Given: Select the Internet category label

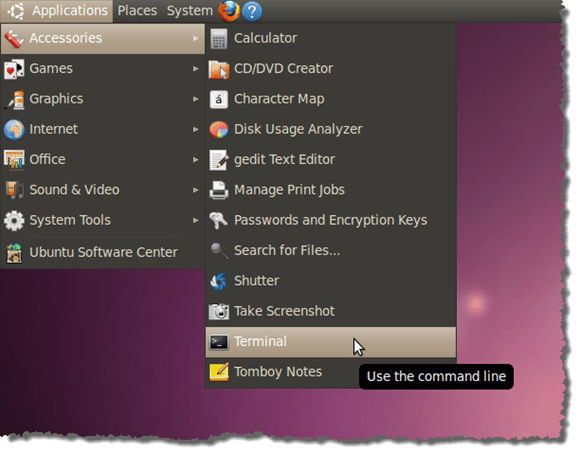Looking at the screenshot, I should (54, 130).
